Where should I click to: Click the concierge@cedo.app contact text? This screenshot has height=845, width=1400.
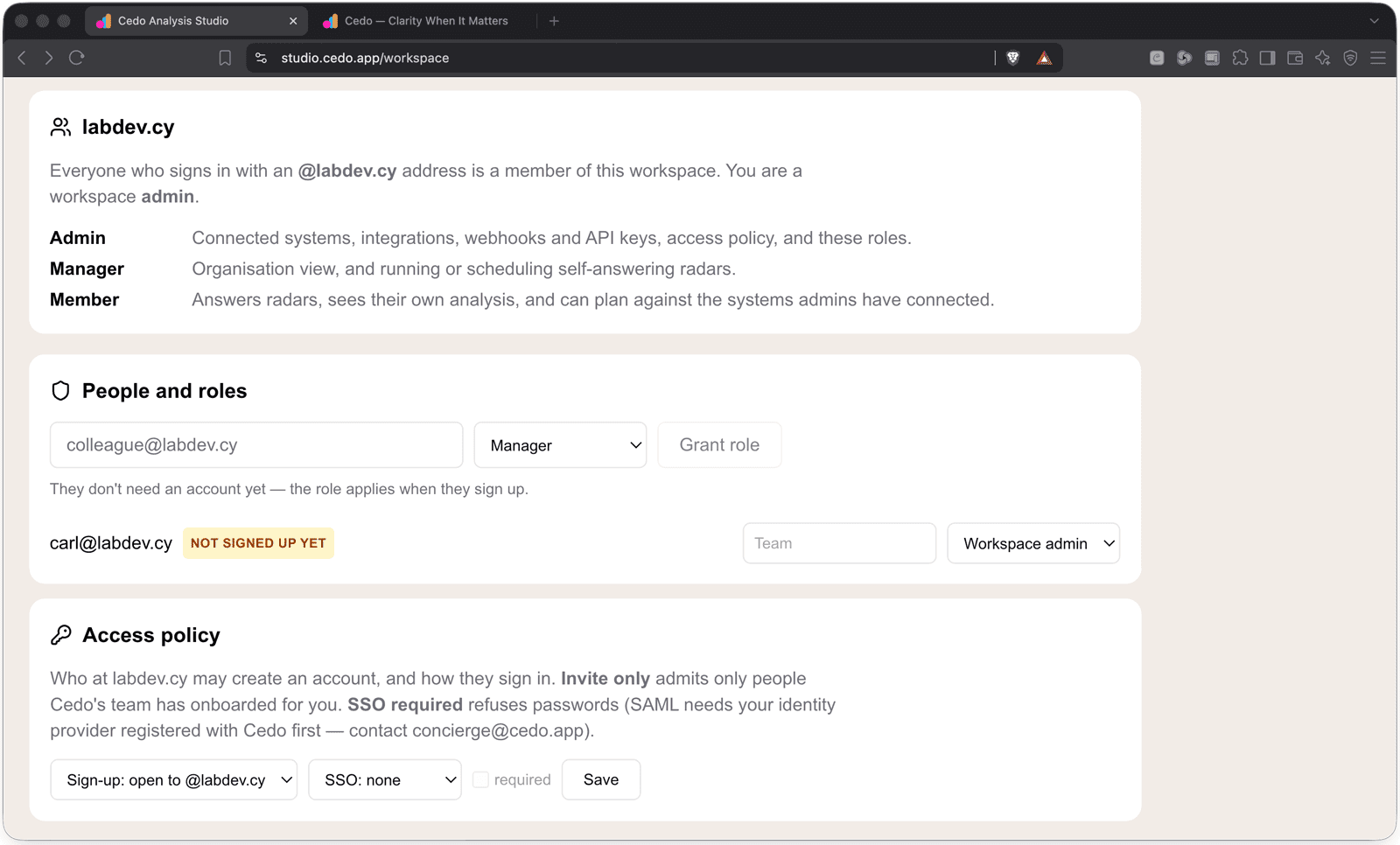coord(498,731)
